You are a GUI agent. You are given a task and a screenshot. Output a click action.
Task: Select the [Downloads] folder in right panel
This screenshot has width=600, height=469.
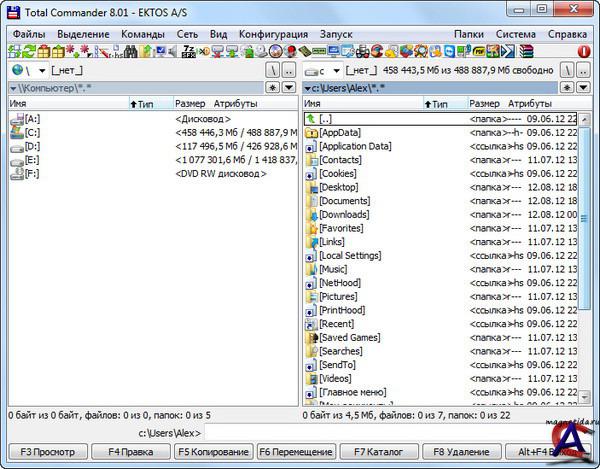pos(344,214)
